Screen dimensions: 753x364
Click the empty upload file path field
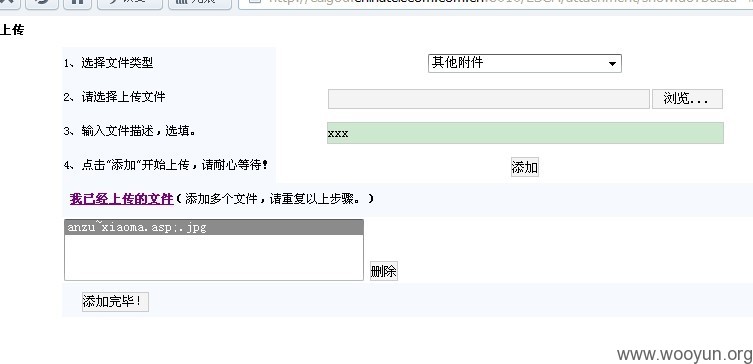coord(488,99)
